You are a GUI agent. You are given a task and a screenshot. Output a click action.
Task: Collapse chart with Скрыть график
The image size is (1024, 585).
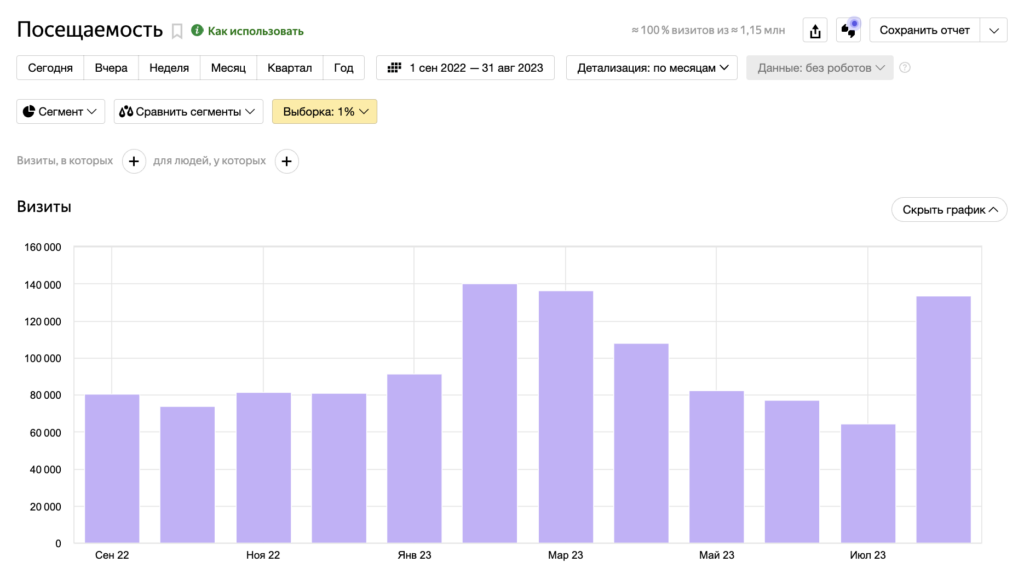tap(949, 210)
